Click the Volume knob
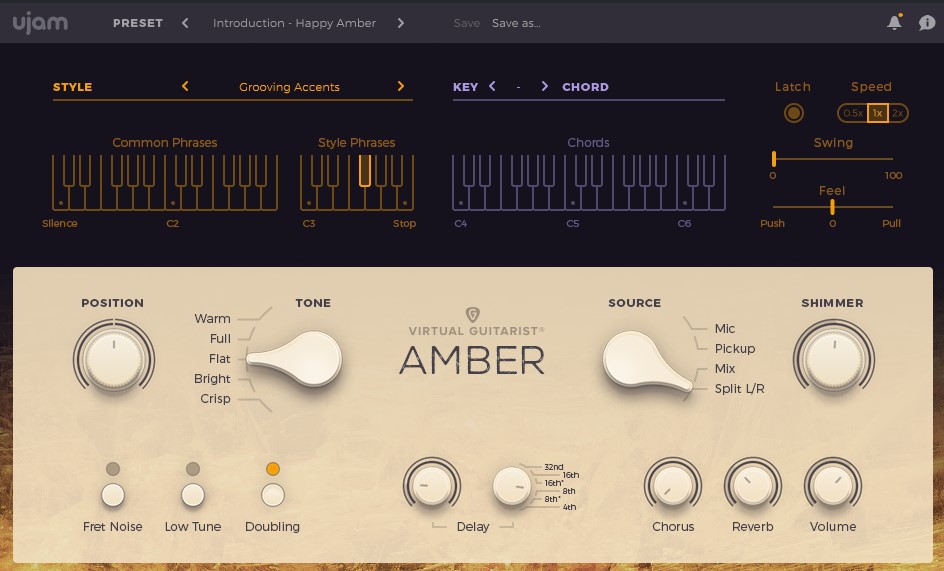This screenshot has height=571, width=944. [x=832, y=487]
